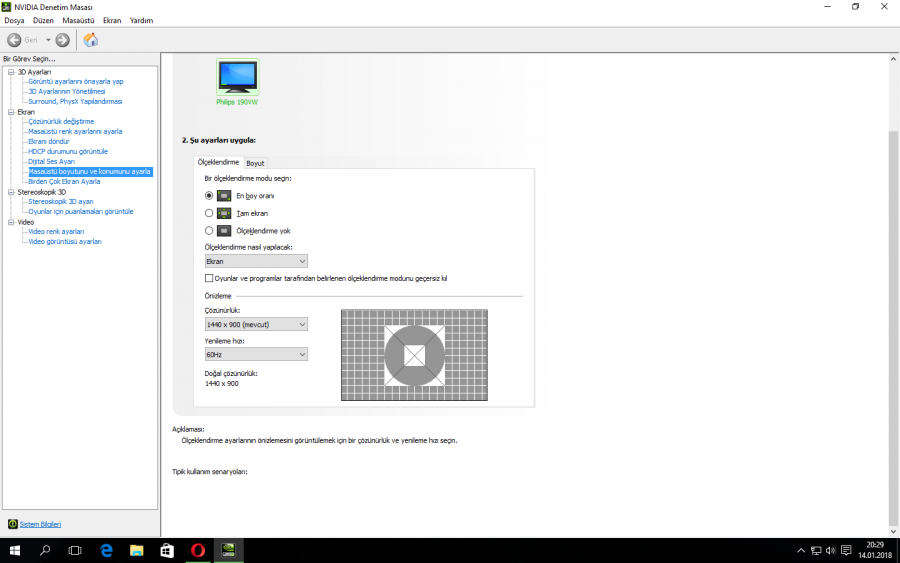Switch to the Ölçeklendirme tab
This screenshot has width=900, height=563.
click(x=218, y=162)
